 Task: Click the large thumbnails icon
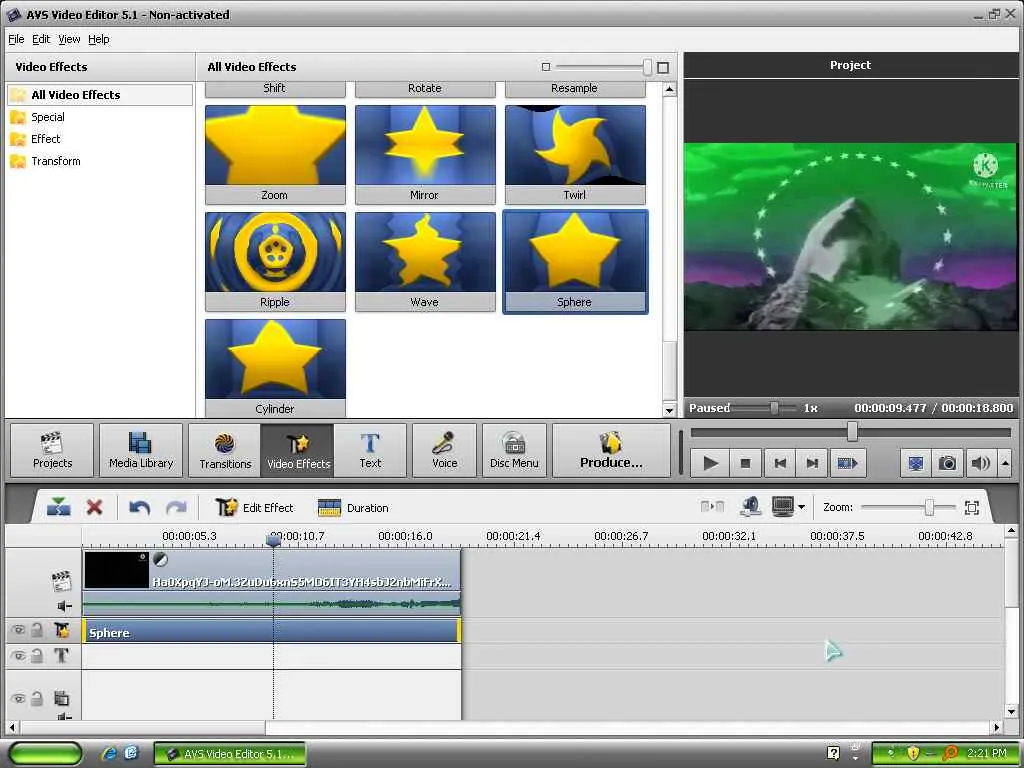click(x=663, y=67)
